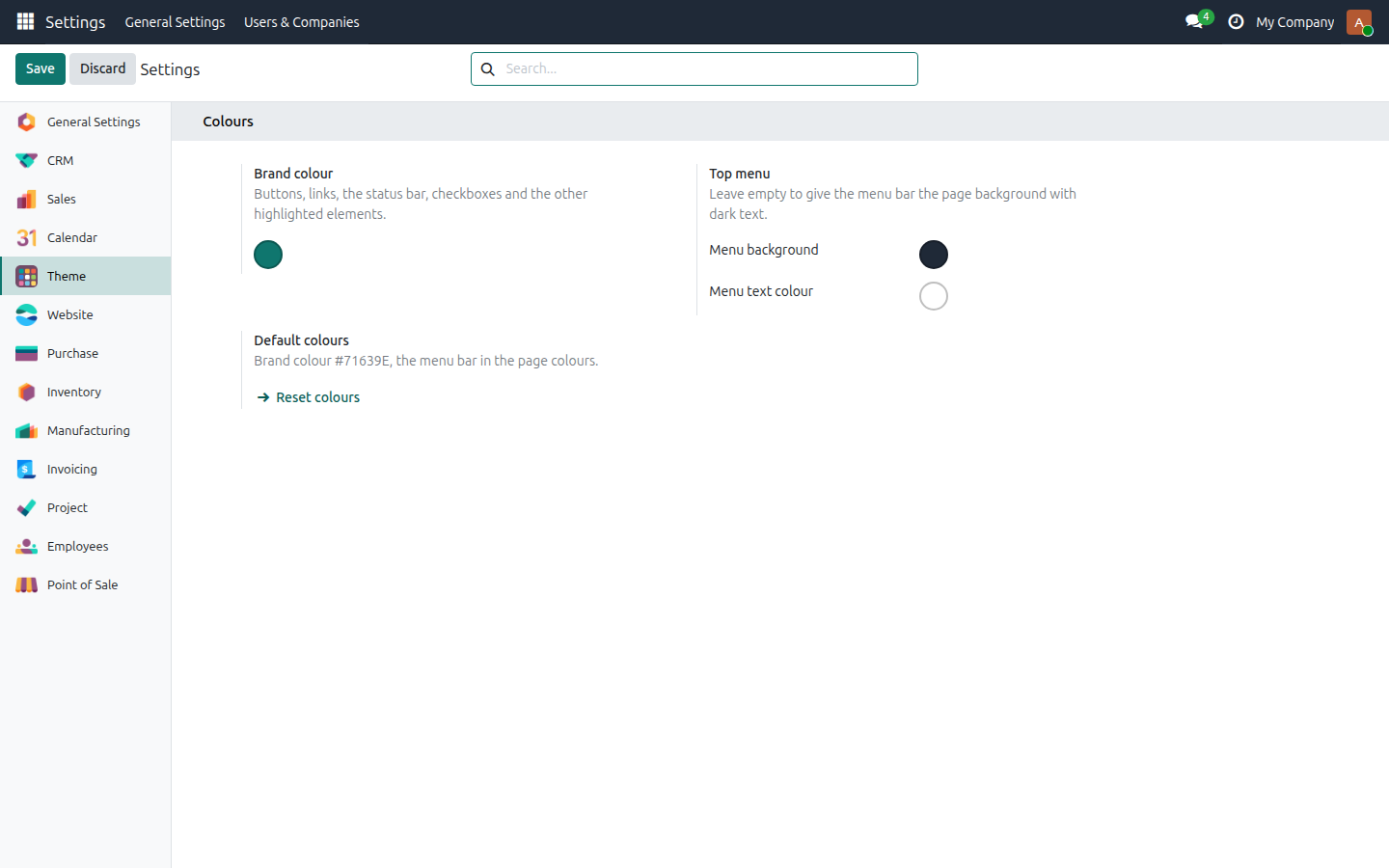Viewport: 1389px width, 868px height.
Task: Click the search magnifier icon
Action: tap(488, 68)
